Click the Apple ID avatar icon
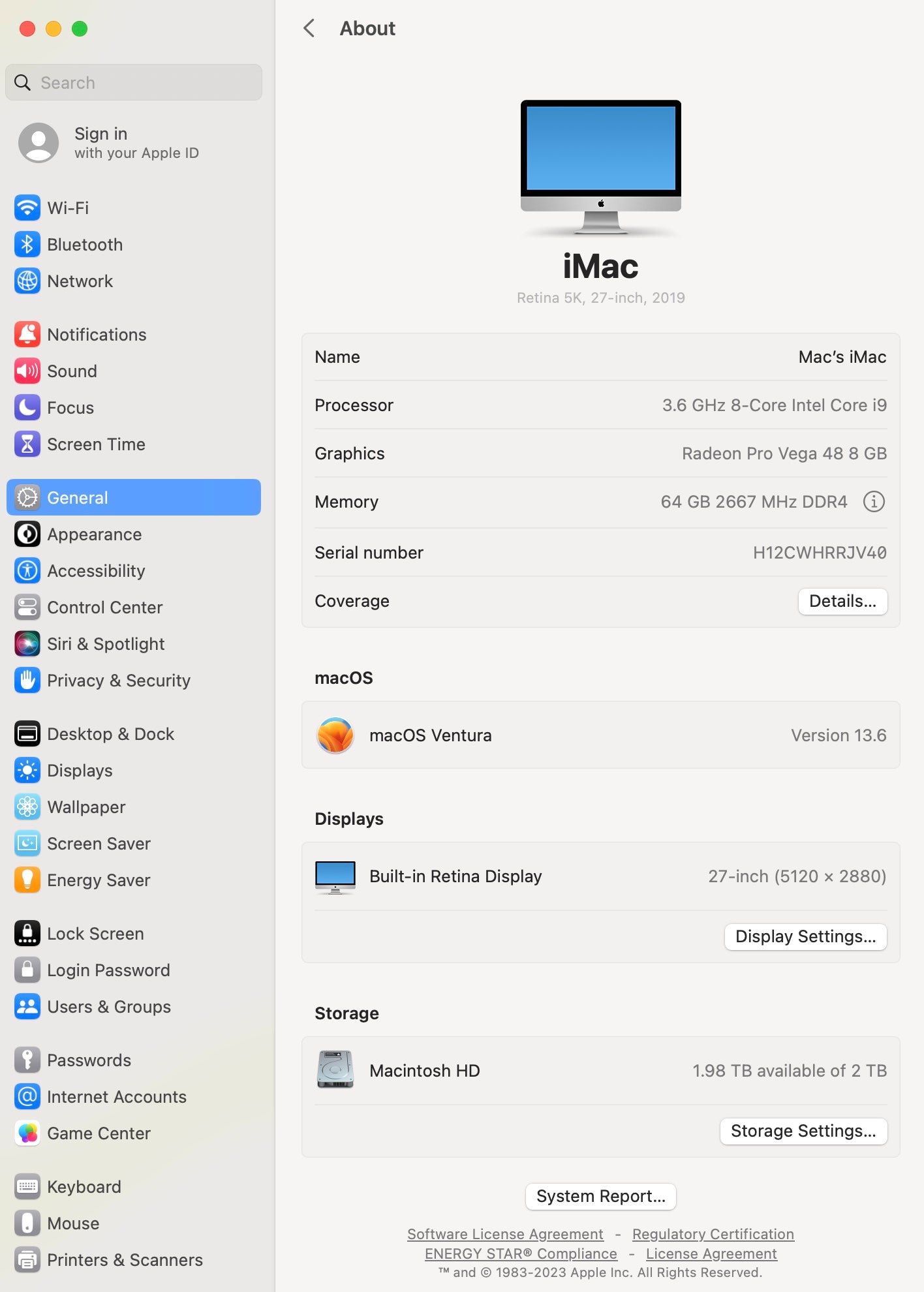The image size is (924, 1292). click(x=38, y=142)
